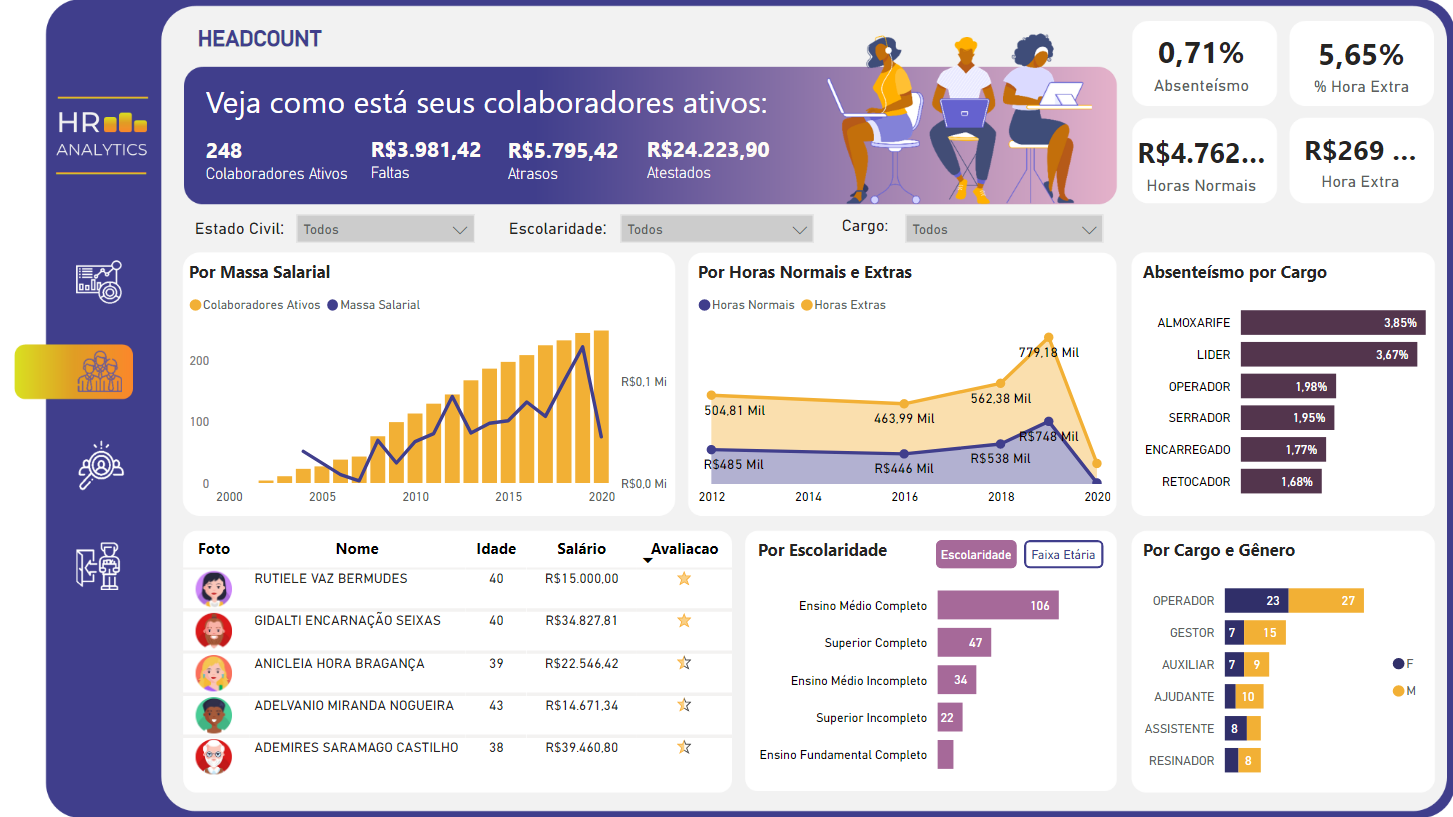Click the 779,18 Mil data label
The height and width of the screenshot is (817, 1453).
point(1049,352)
